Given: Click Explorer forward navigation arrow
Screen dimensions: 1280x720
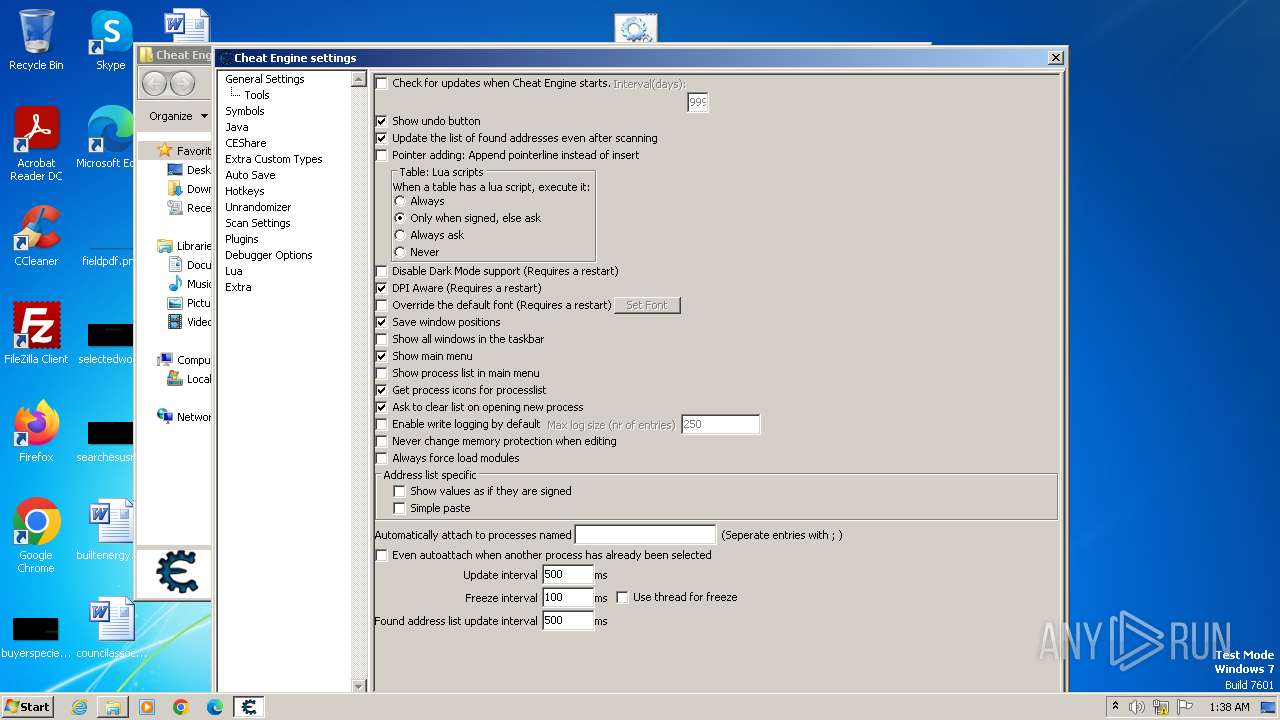Looking at the screenshot, I should pyautogui.click(x=182, y=83).
